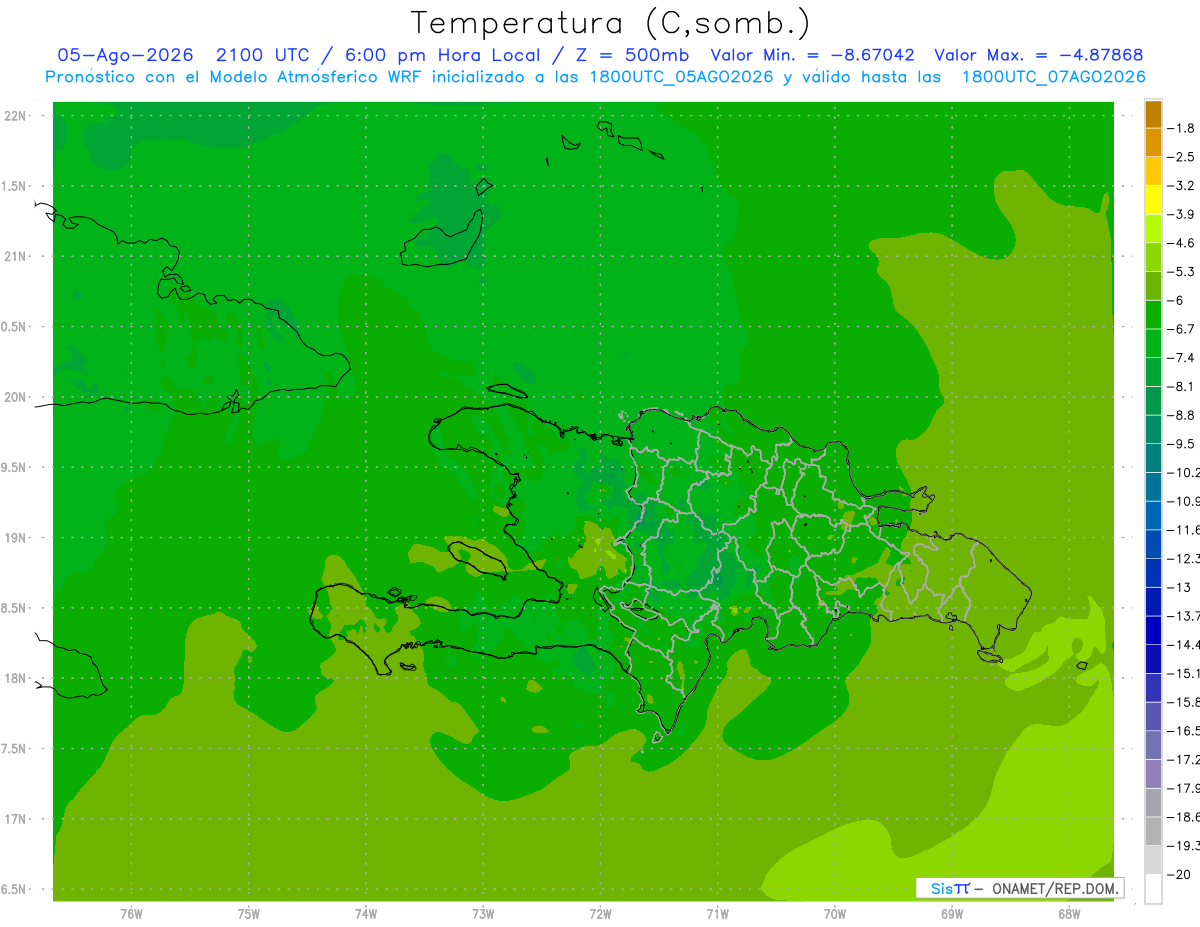Click the "ONAMET/REP.DOM." credit label
The width and height of the screenshot is (1200, 927).
pyautogui.click(x=1055, y=888)
